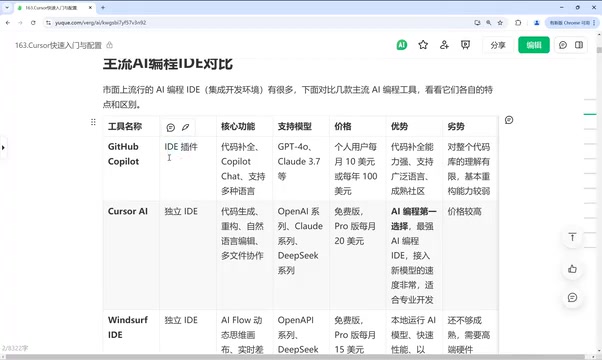The width and height of the screenshot is (602, 360).
Task: Open the Chrome extensions icon
Action: tap(518, 23)
